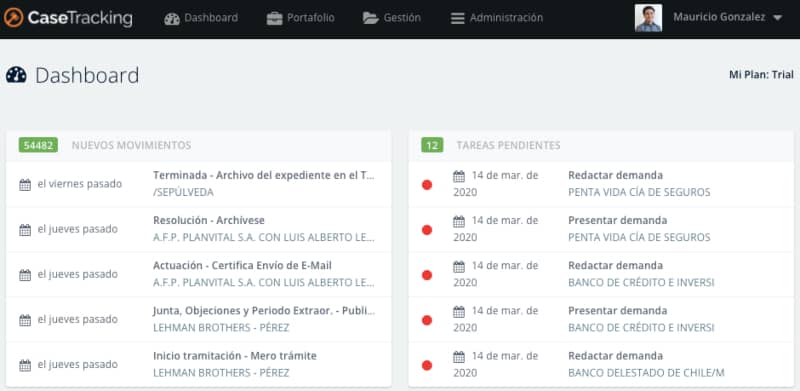Click calendar icon in BANCO DELESTADO DE CHILE task
The width and height of the screenshot is (800, 391).
(x=459, y=357)
